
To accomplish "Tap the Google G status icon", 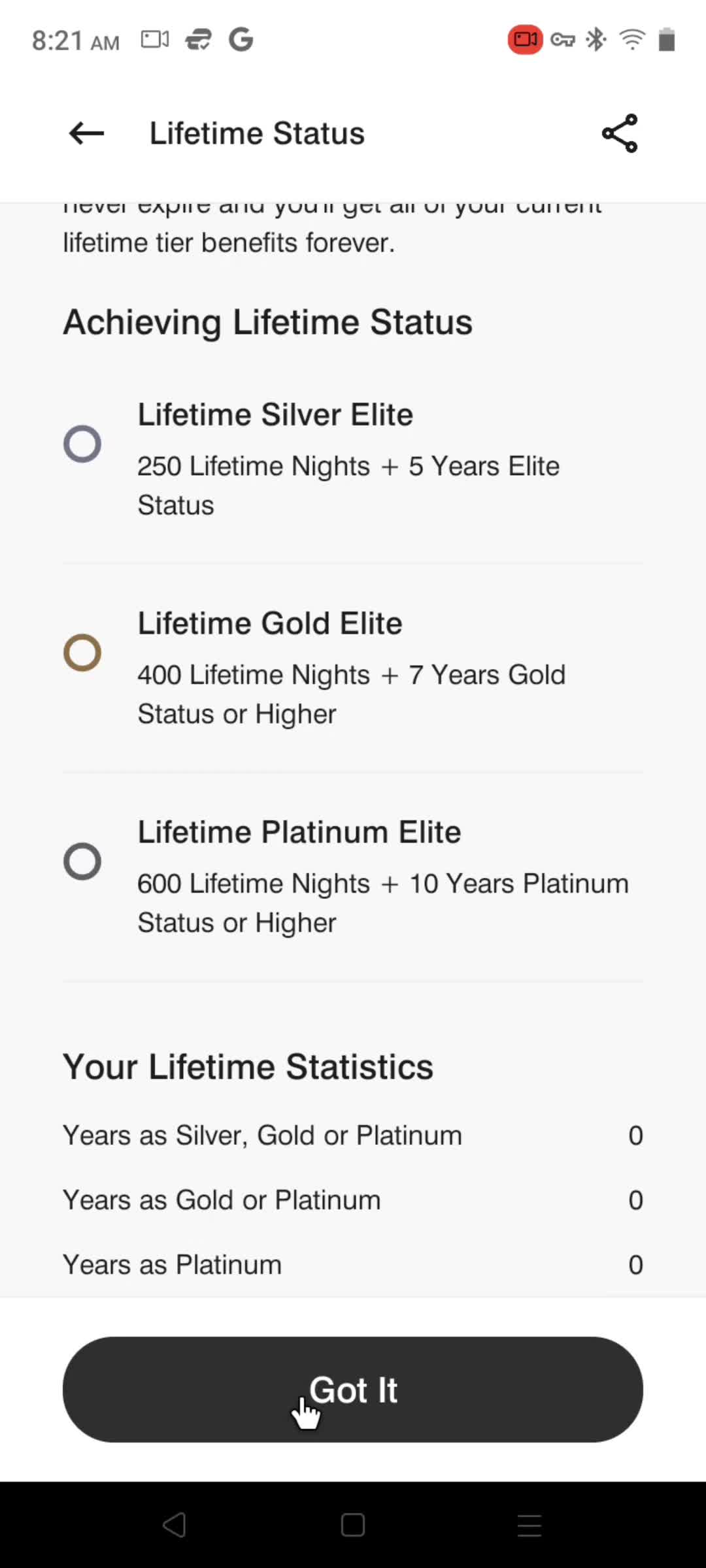I will pos(241,40).
